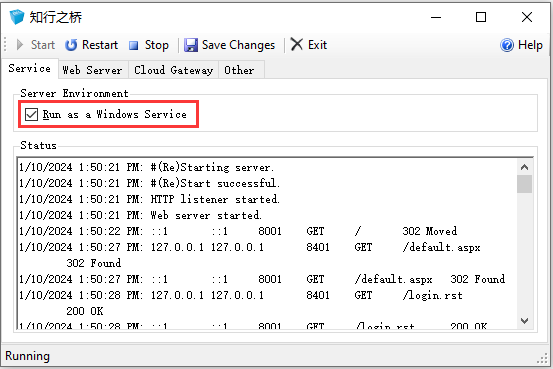The height and width of the screenshot is (369, 553).
Task: Click the Restart label in toolbar
Action: click(x=100, y=45)
